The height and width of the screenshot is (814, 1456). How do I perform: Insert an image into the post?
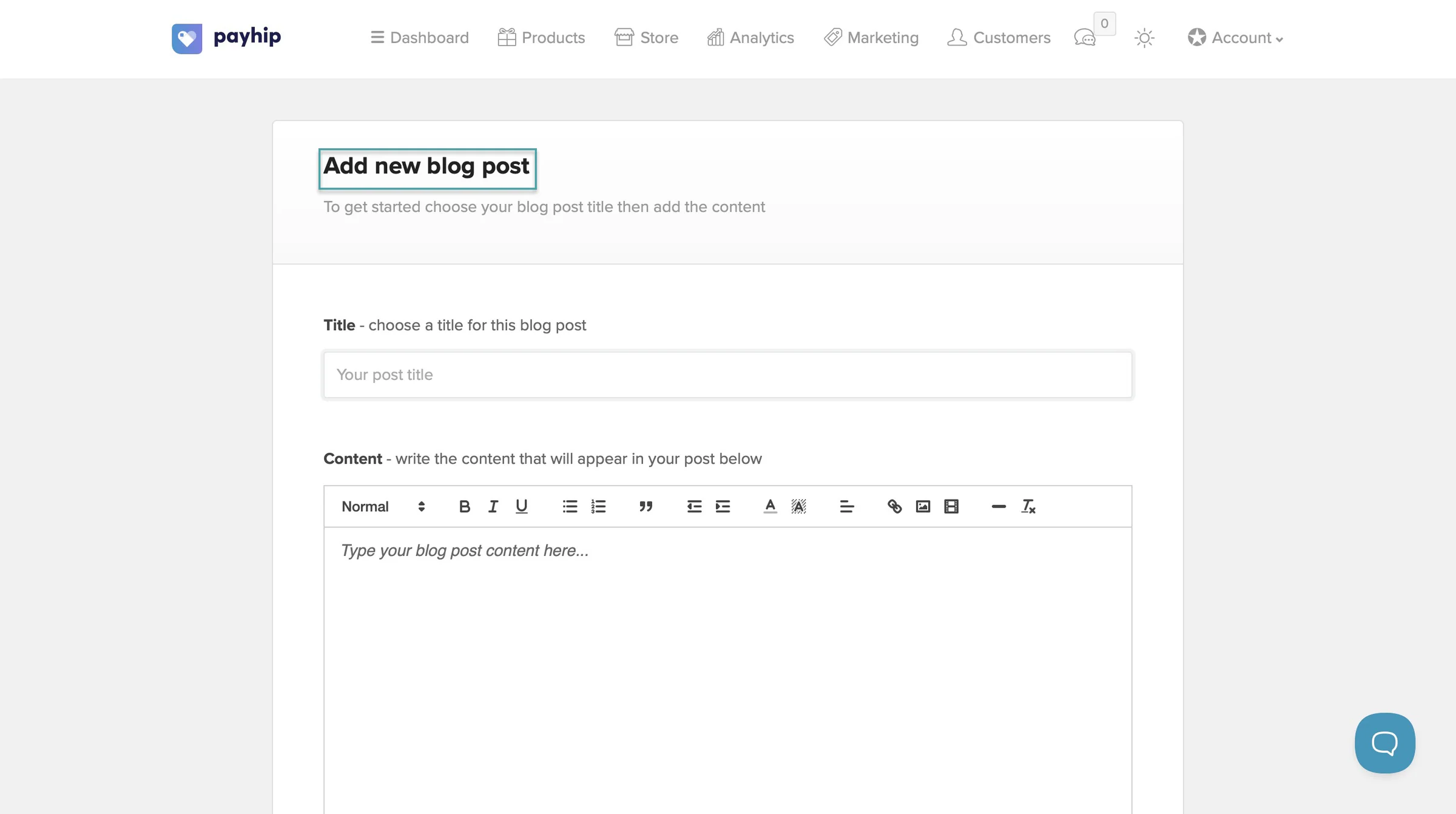click(923, 506)
